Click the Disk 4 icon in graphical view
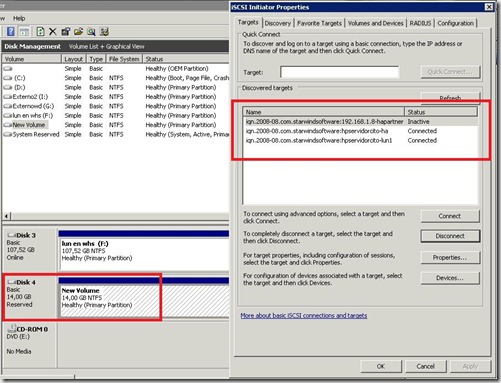 (x=12, y=282)
